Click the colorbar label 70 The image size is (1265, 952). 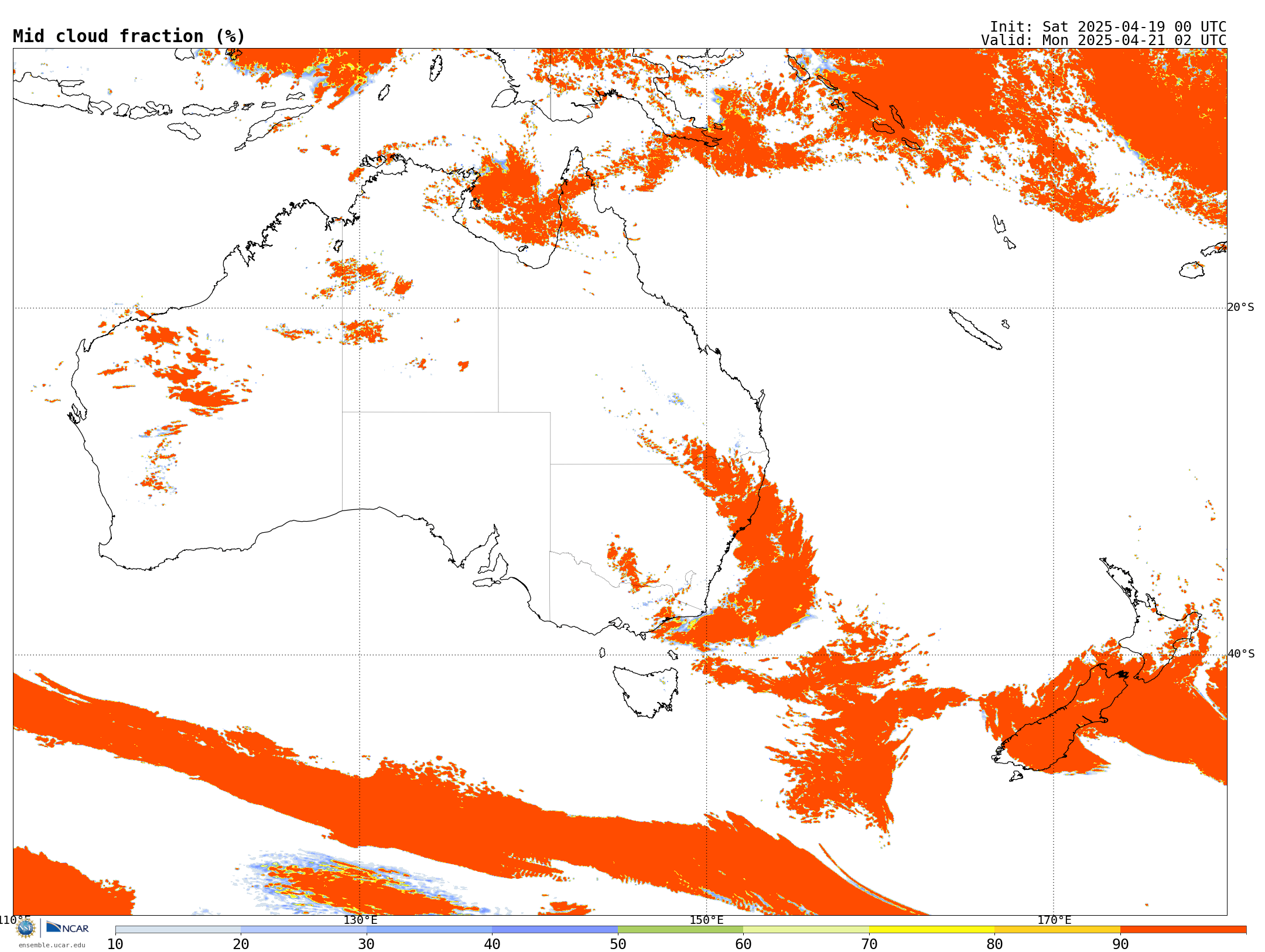point(869,944)
